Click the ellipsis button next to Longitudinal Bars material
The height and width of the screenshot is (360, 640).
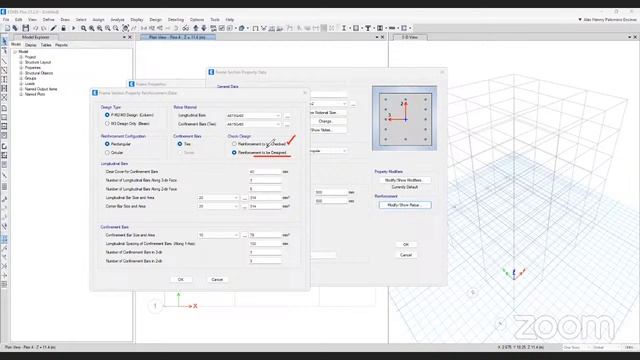pos(287,116)
